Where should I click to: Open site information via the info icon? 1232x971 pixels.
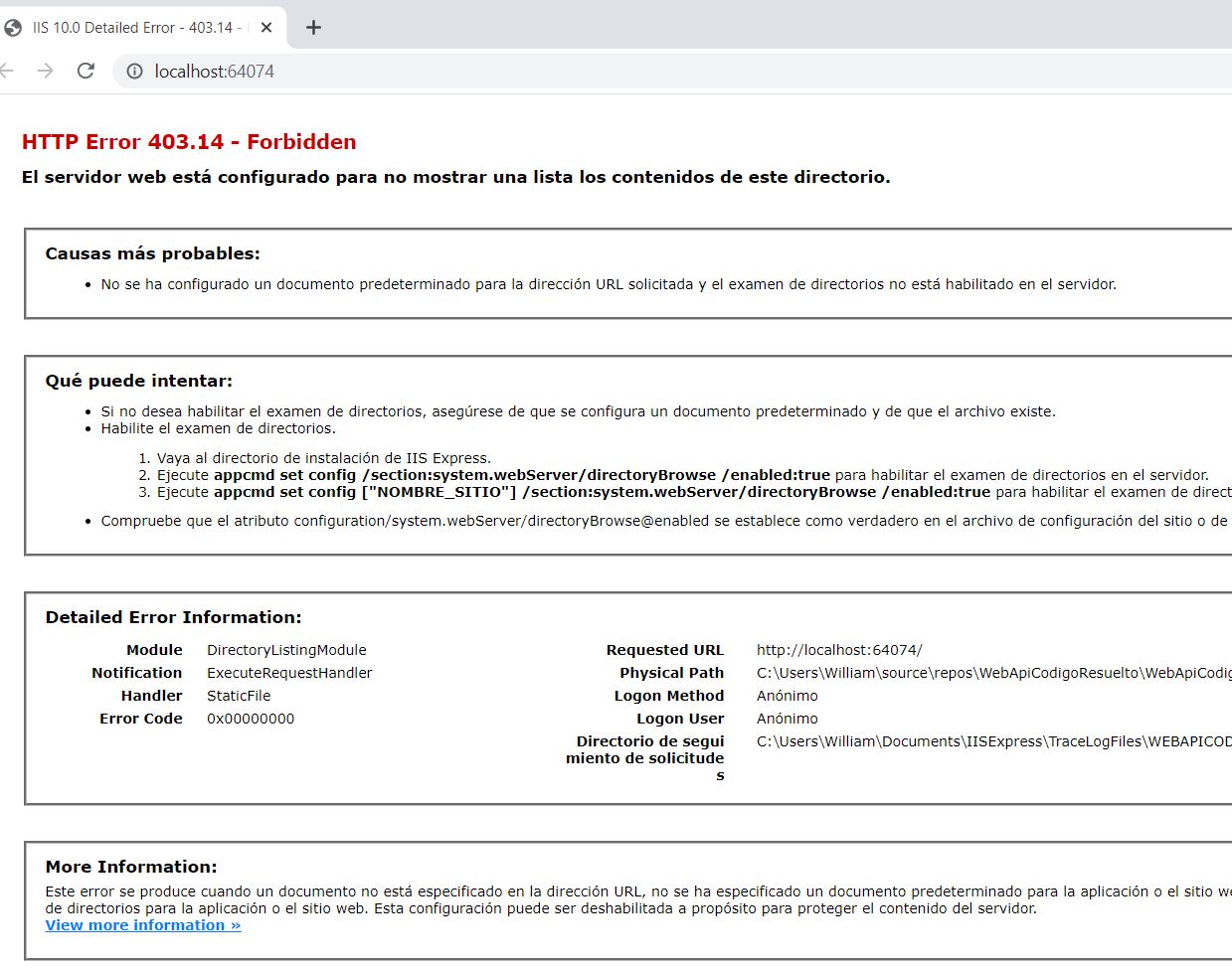[131, 71]
